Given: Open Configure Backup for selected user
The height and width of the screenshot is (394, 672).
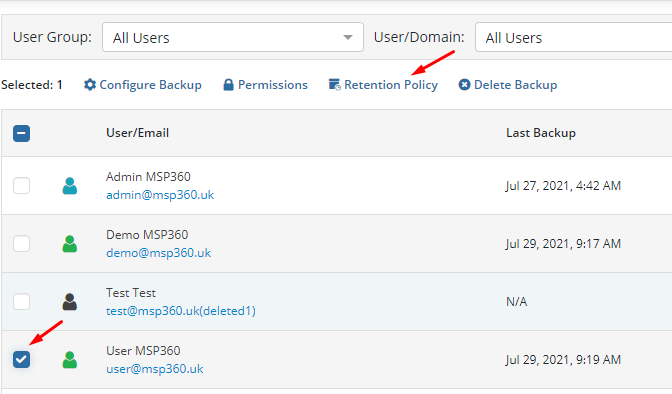Looking at the screenshot, I should [143, 84].
